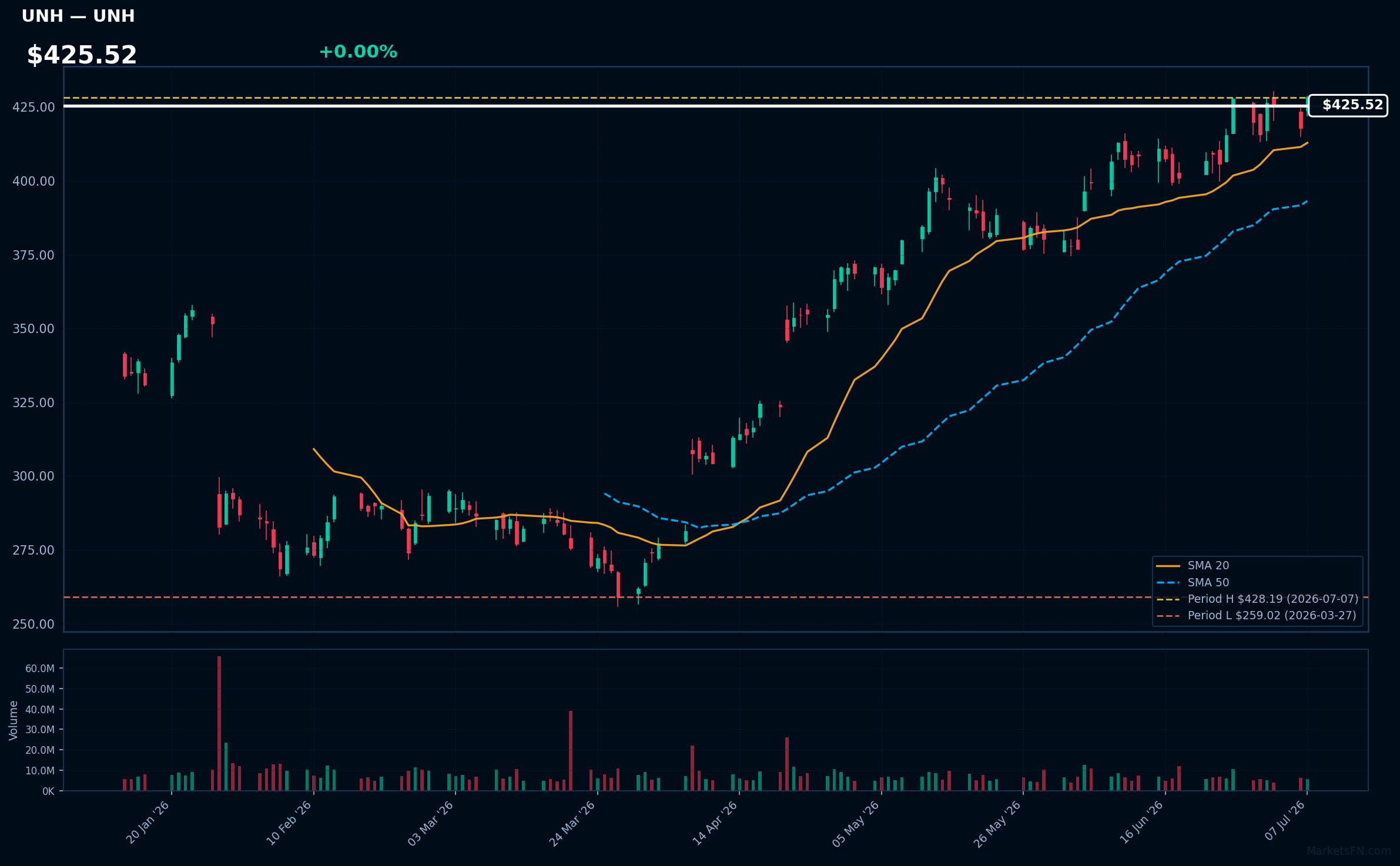Click the Volume axis title
Screen dimensions: 1400x866
point(14,720)
